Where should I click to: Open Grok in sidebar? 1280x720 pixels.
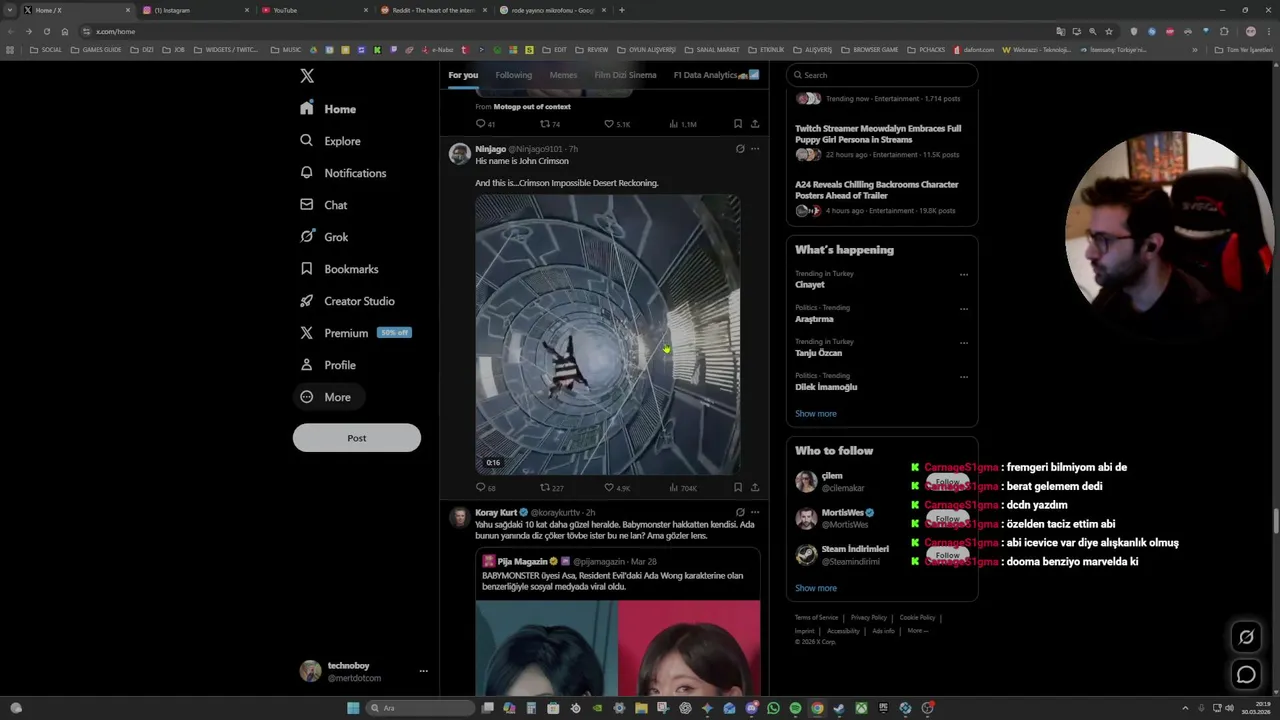tap(324, 237)
